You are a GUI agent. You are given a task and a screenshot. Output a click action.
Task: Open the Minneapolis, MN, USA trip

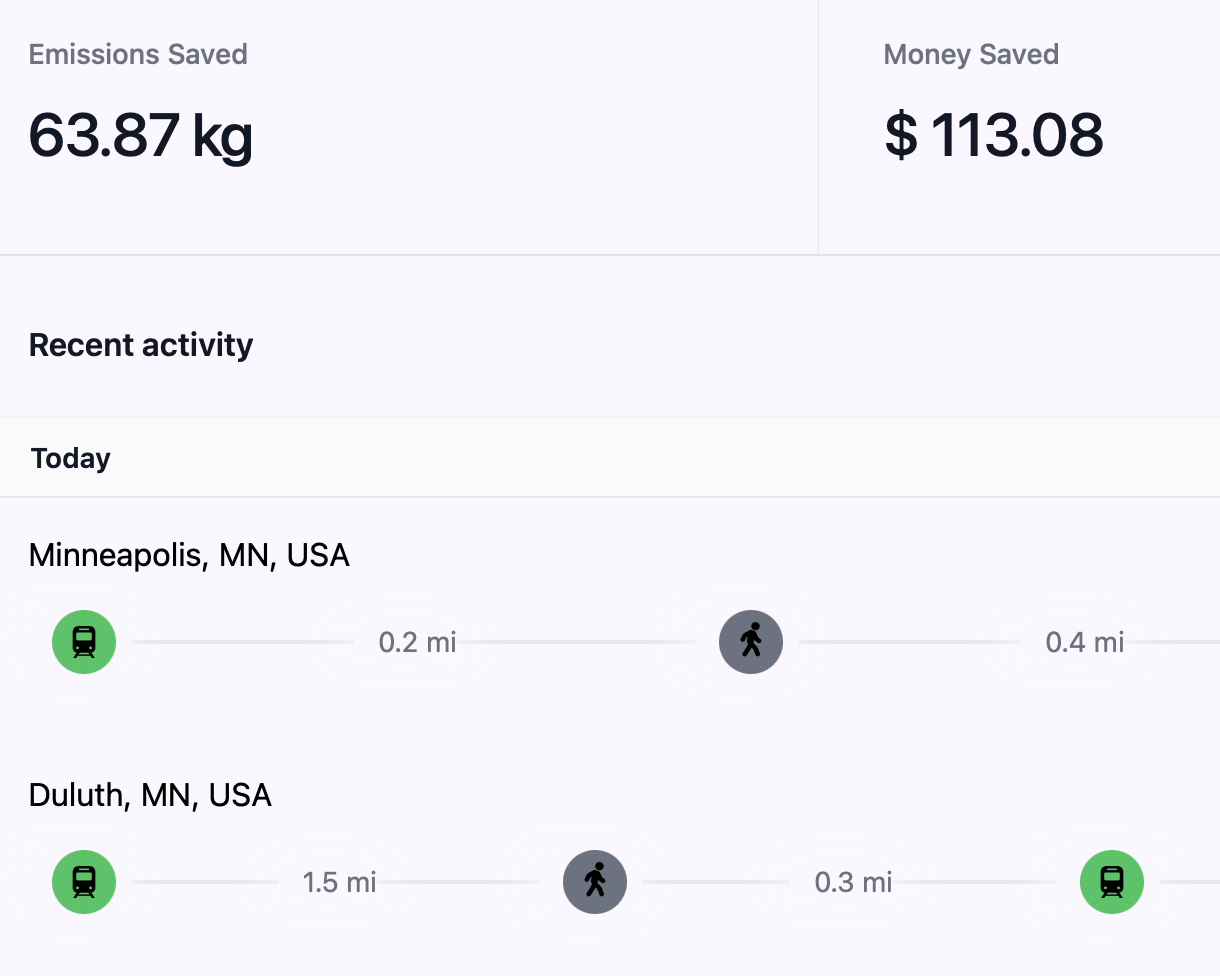(x=189, y=555)
